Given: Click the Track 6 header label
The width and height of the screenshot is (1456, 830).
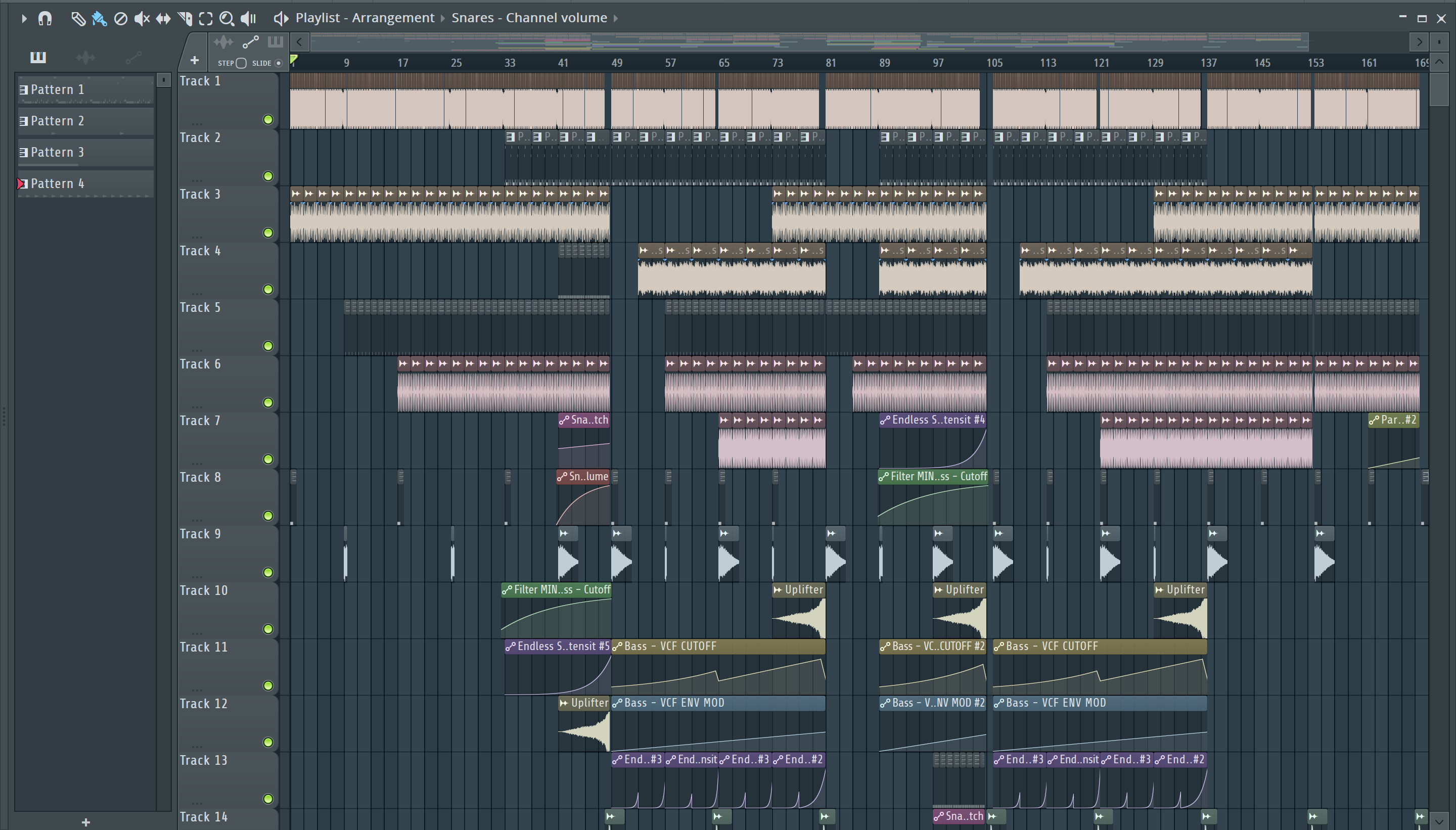Looking at the screenshot, I should tap(200, 364).
